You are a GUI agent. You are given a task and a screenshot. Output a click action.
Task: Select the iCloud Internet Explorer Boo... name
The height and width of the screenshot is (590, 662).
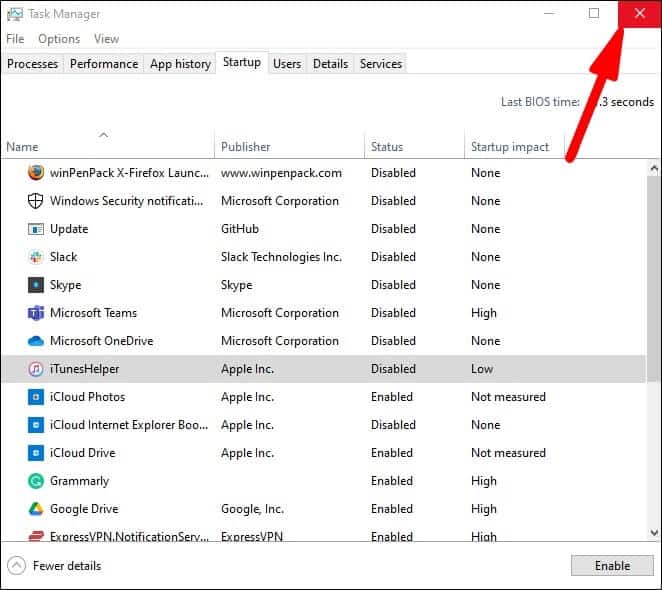click(129, 425)
